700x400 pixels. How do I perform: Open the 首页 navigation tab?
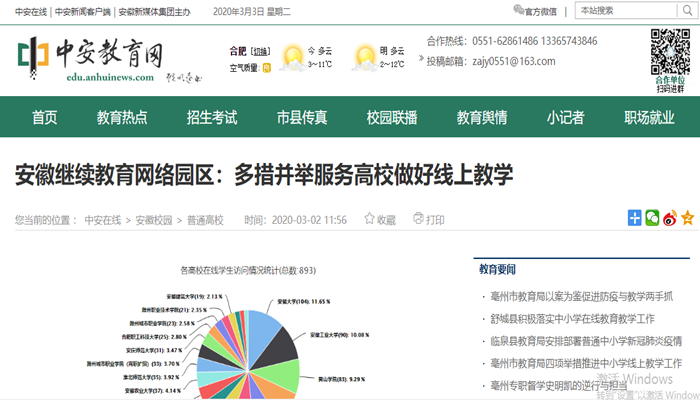click(x=45, y=117)
